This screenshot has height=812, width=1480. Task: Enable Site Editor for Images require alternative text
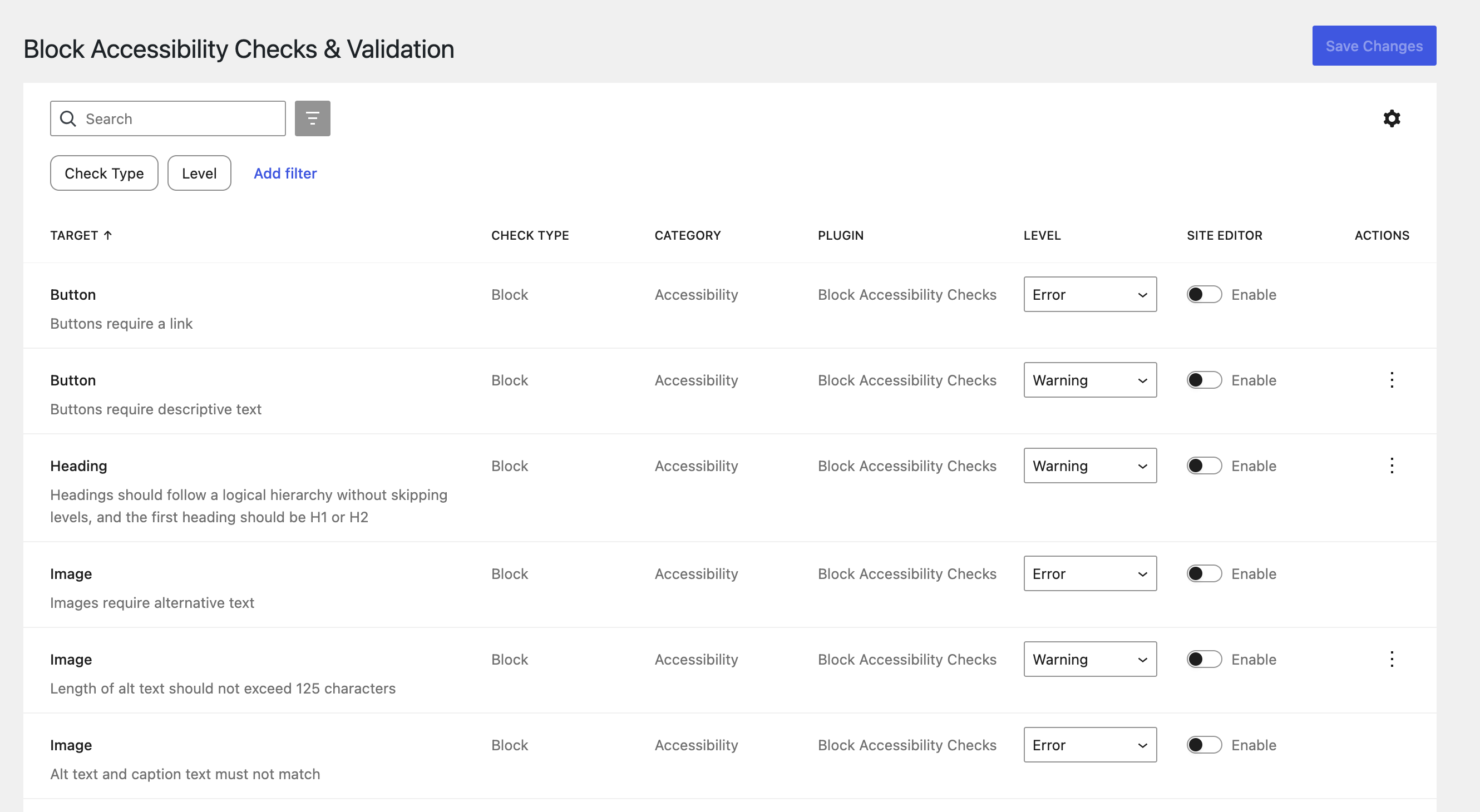pyautogui.click(x=1204, y=573)
